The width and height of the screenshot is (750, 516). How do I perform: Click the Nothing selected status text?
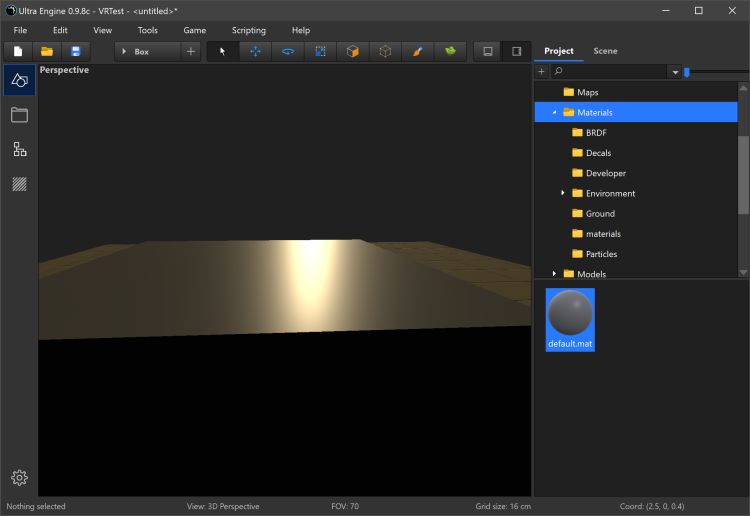(x=36, y=506)
